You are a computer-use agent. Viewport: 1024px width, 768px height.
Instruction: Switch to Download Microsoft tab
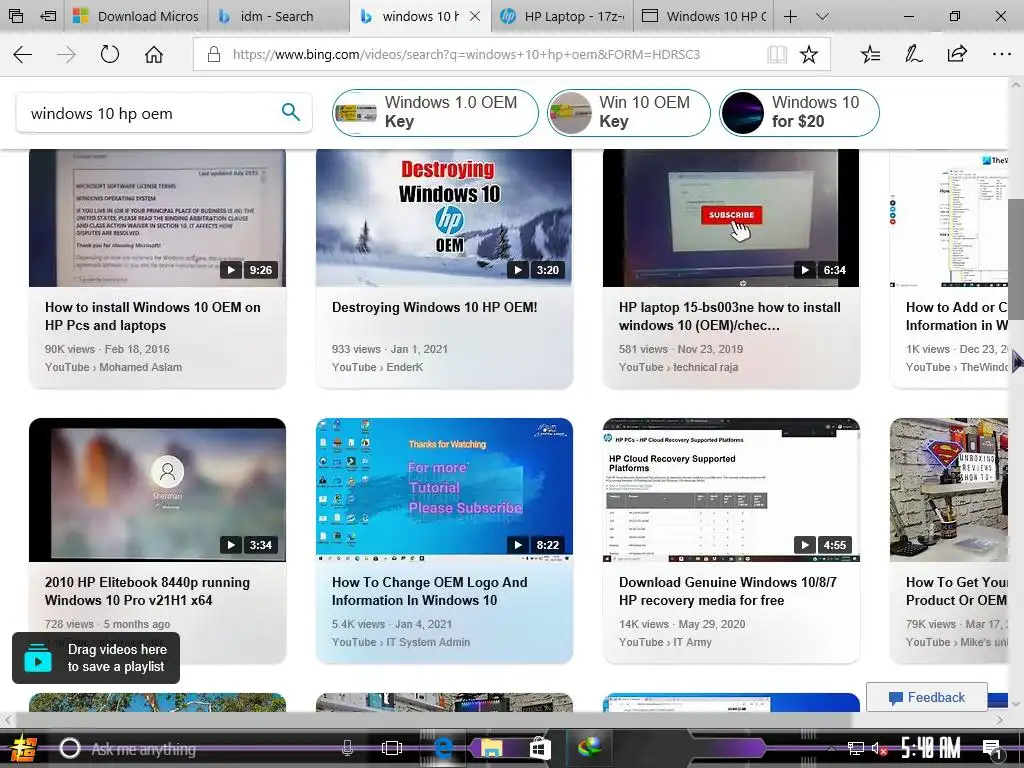coord(136,16)
